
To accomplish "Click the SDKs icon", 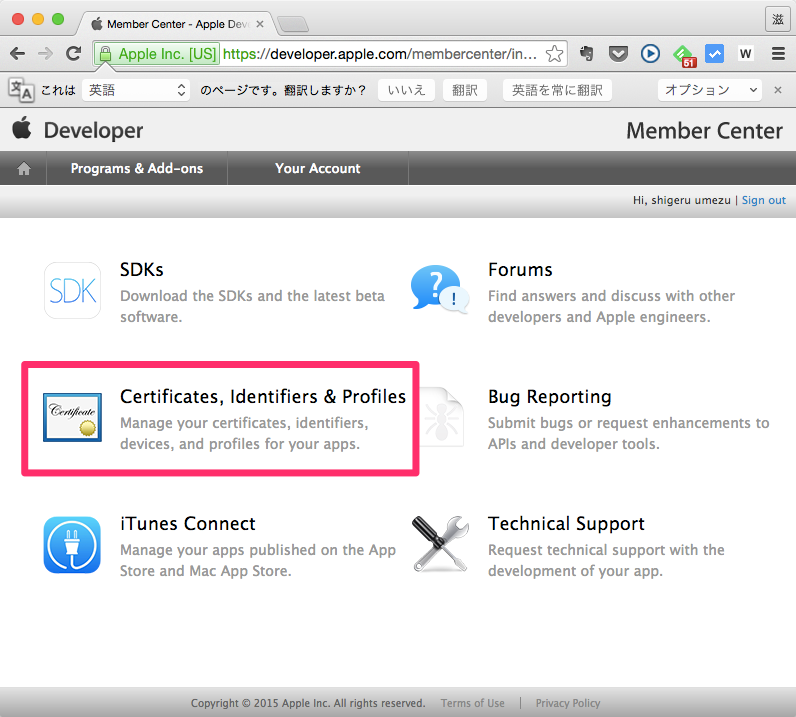I will [x=72, y=291].
